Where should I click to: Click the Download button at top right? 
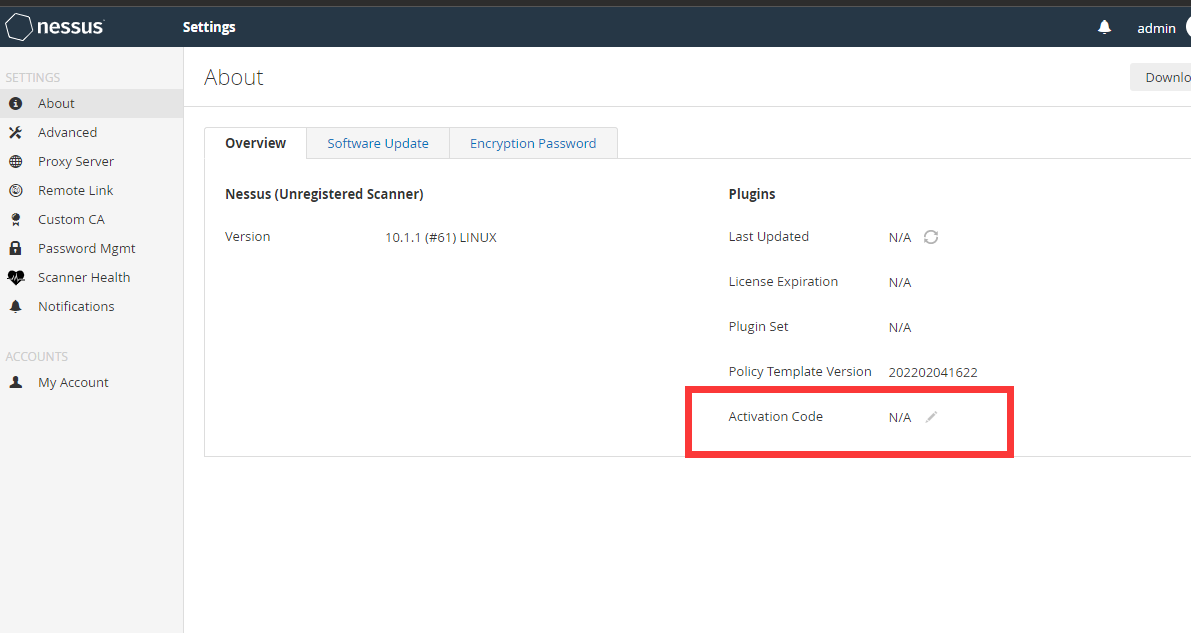pos(1161,78)
